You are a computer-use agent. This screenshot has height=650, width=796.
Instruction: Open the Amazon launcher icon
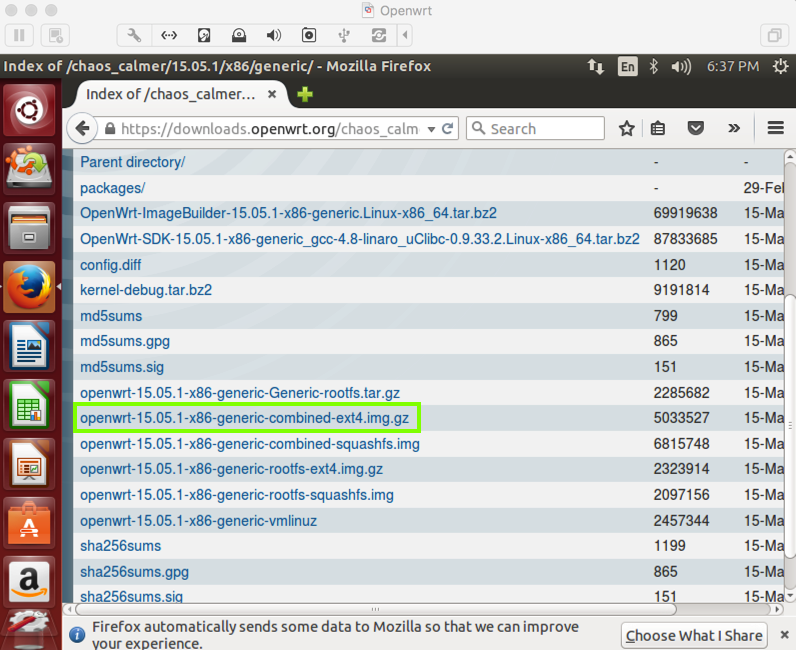coord(29,581)
